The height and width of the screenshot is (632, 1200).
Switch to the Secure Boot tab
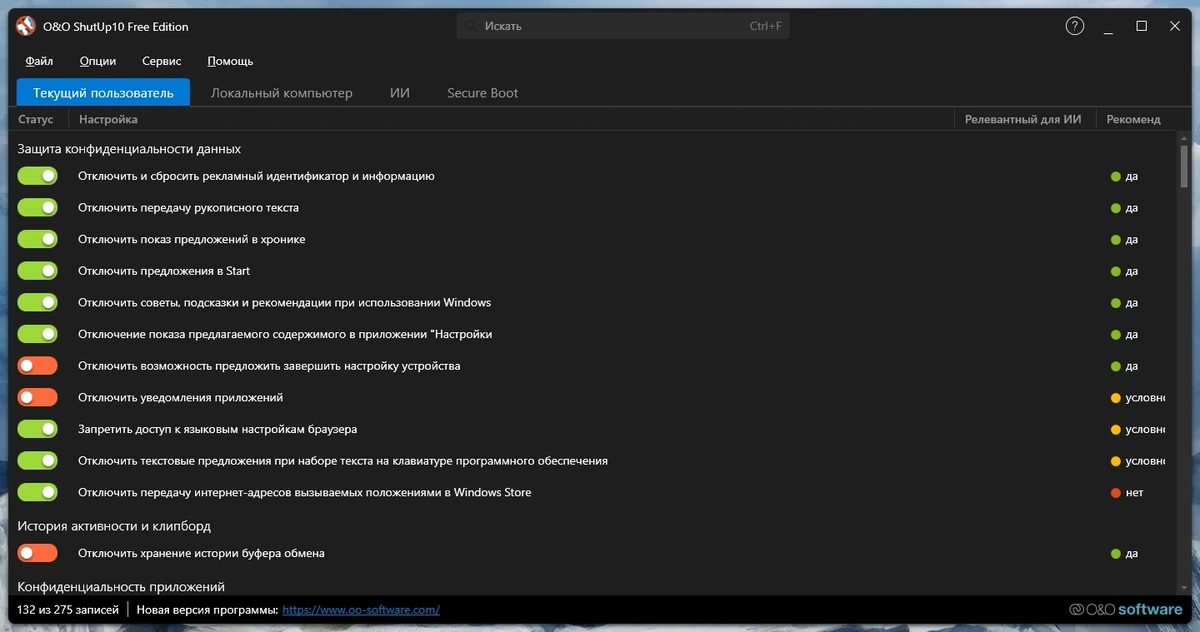483,93
